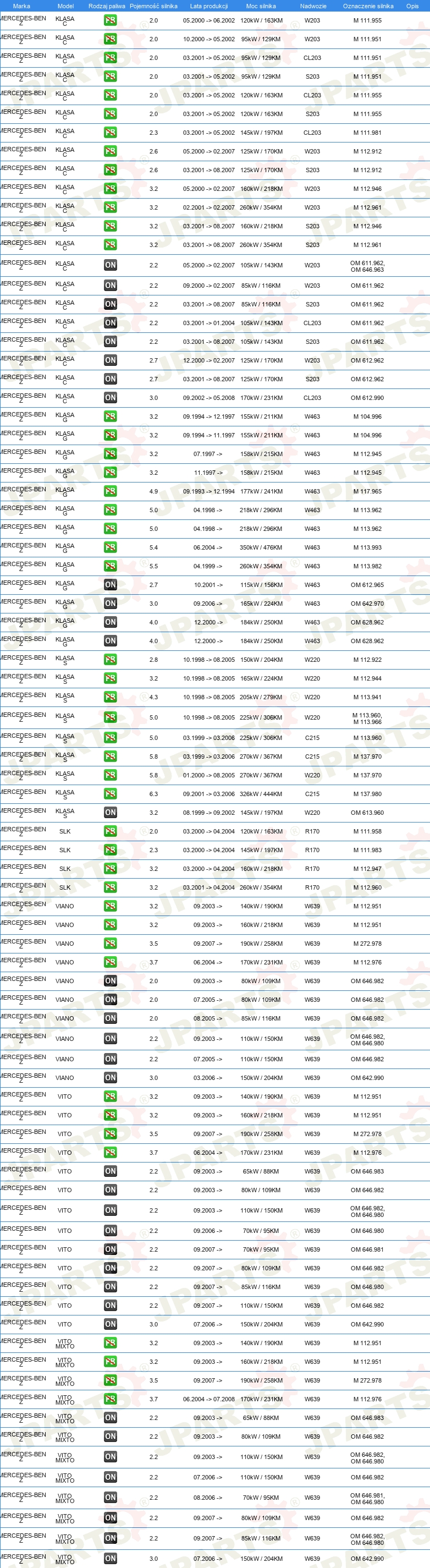Select the 115kW / 156KM power cell

(x=261, y=585)
